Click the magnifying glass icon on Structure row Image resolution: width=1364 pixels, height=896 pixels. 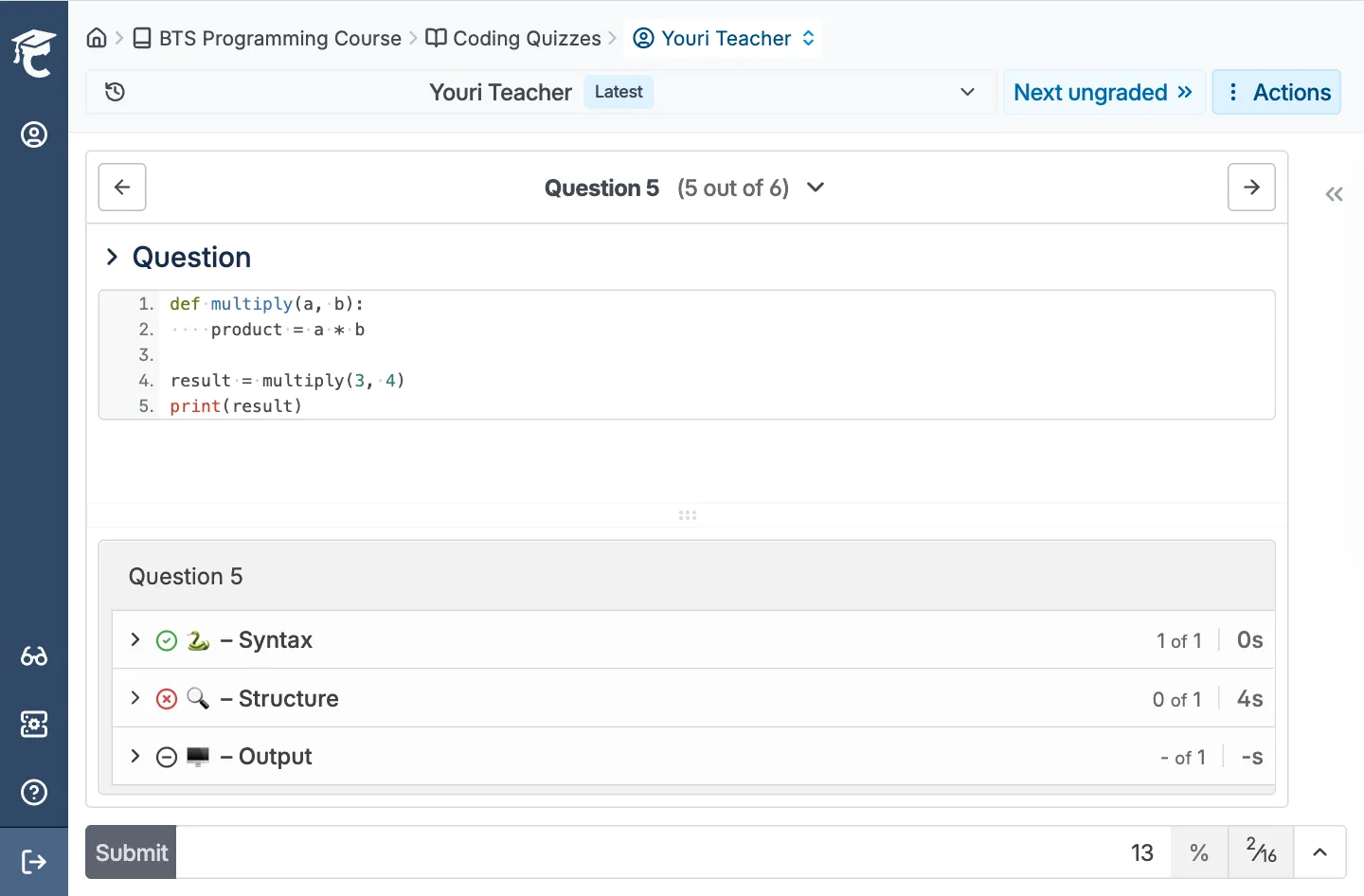click(x=198, y=699)
